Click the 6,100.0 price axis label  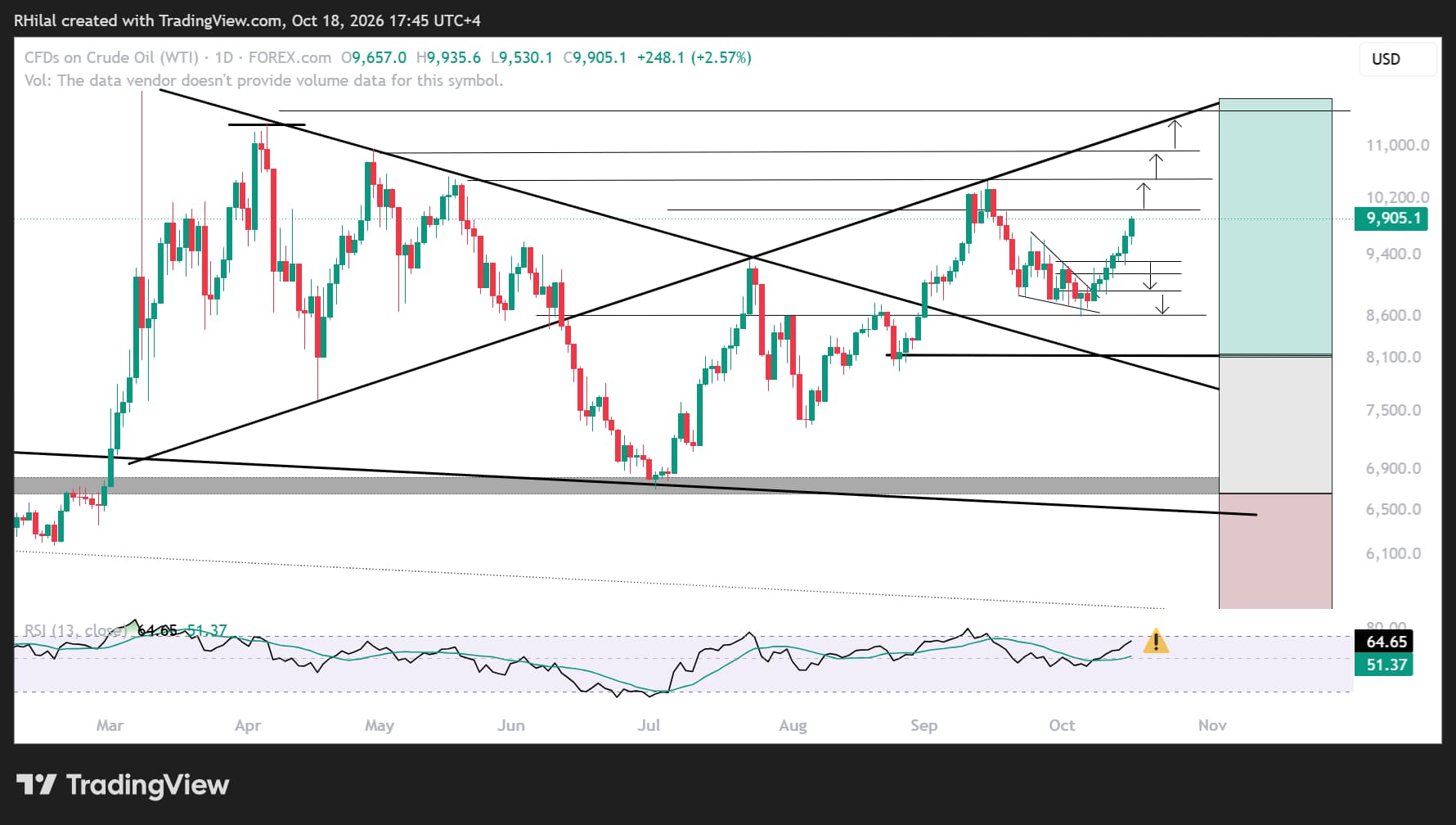click(x=1394, y=553)
